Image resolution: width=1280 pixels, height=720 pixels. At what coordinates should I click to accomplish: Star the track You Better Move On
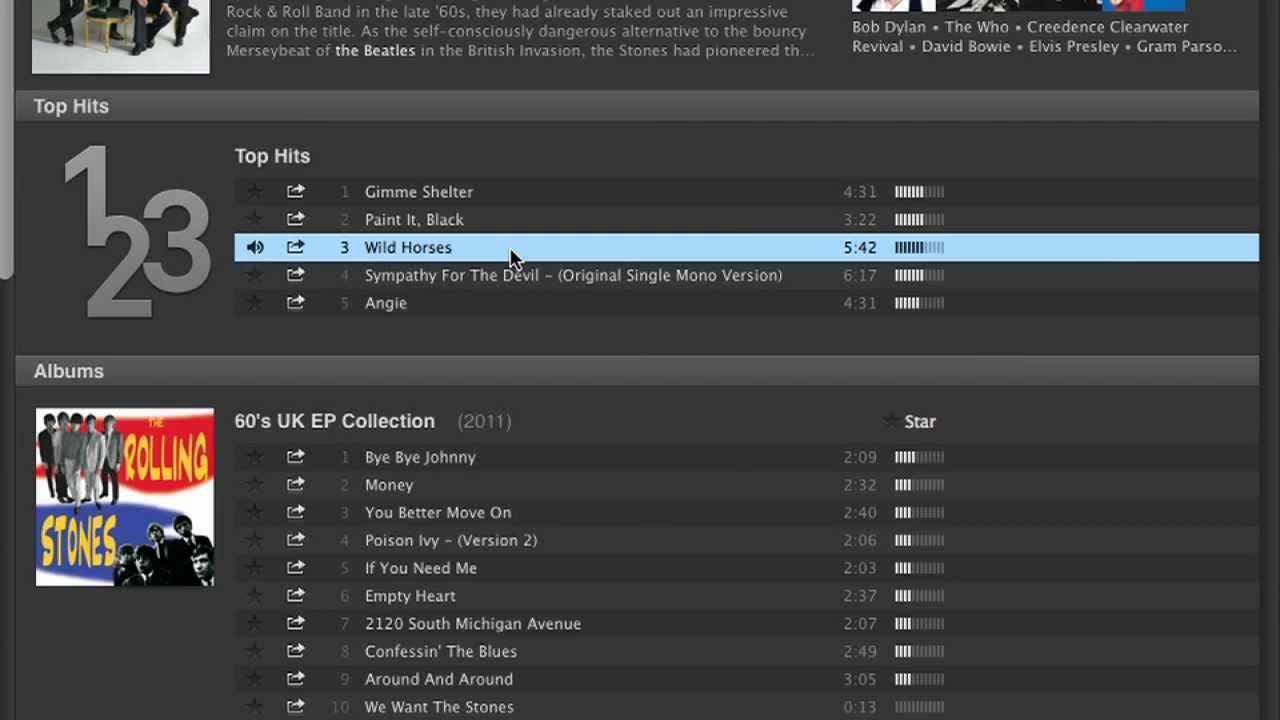click(x=255, y=512)
